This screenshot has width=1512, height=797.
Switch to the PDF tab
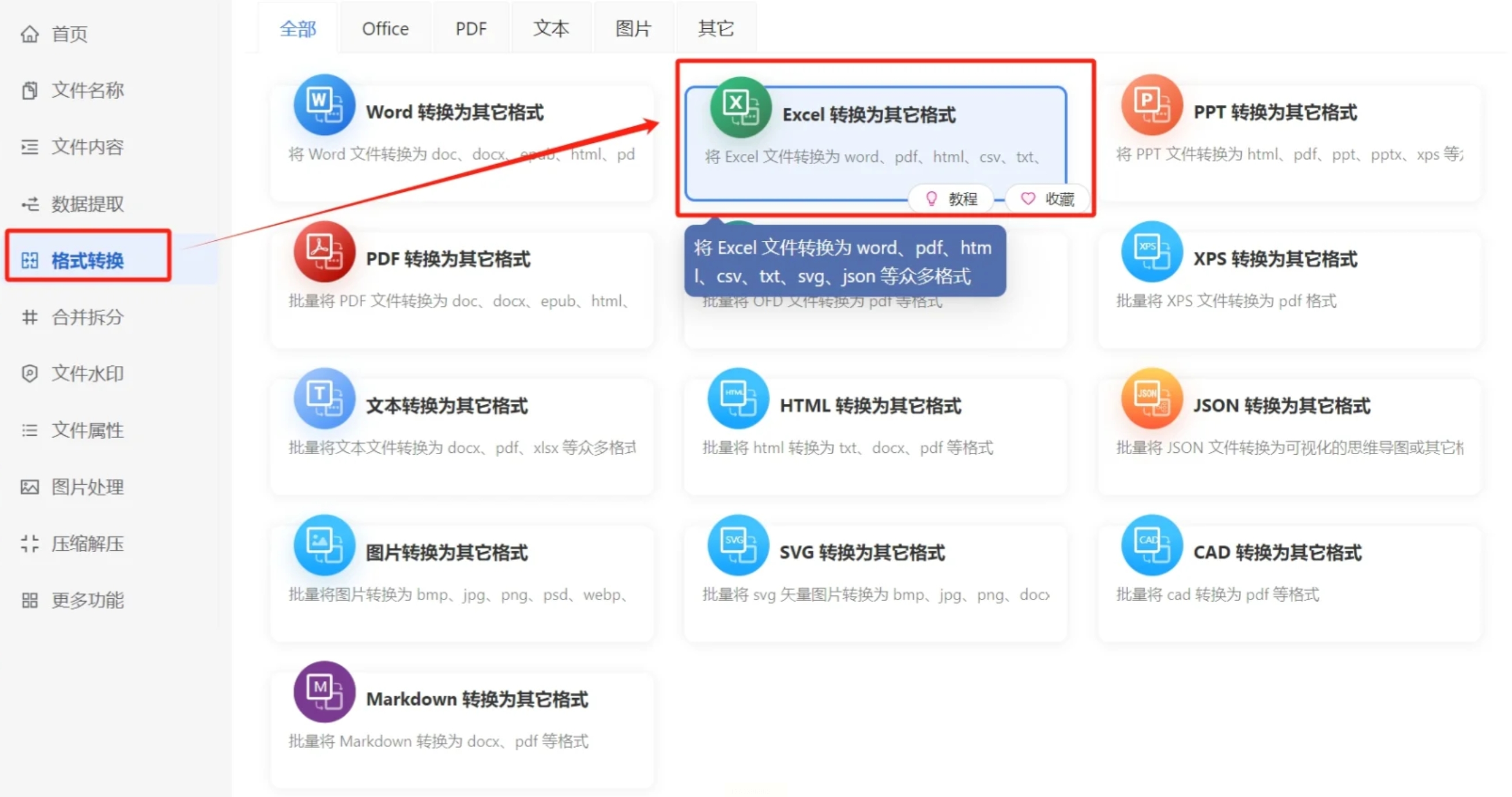(471, 28)
